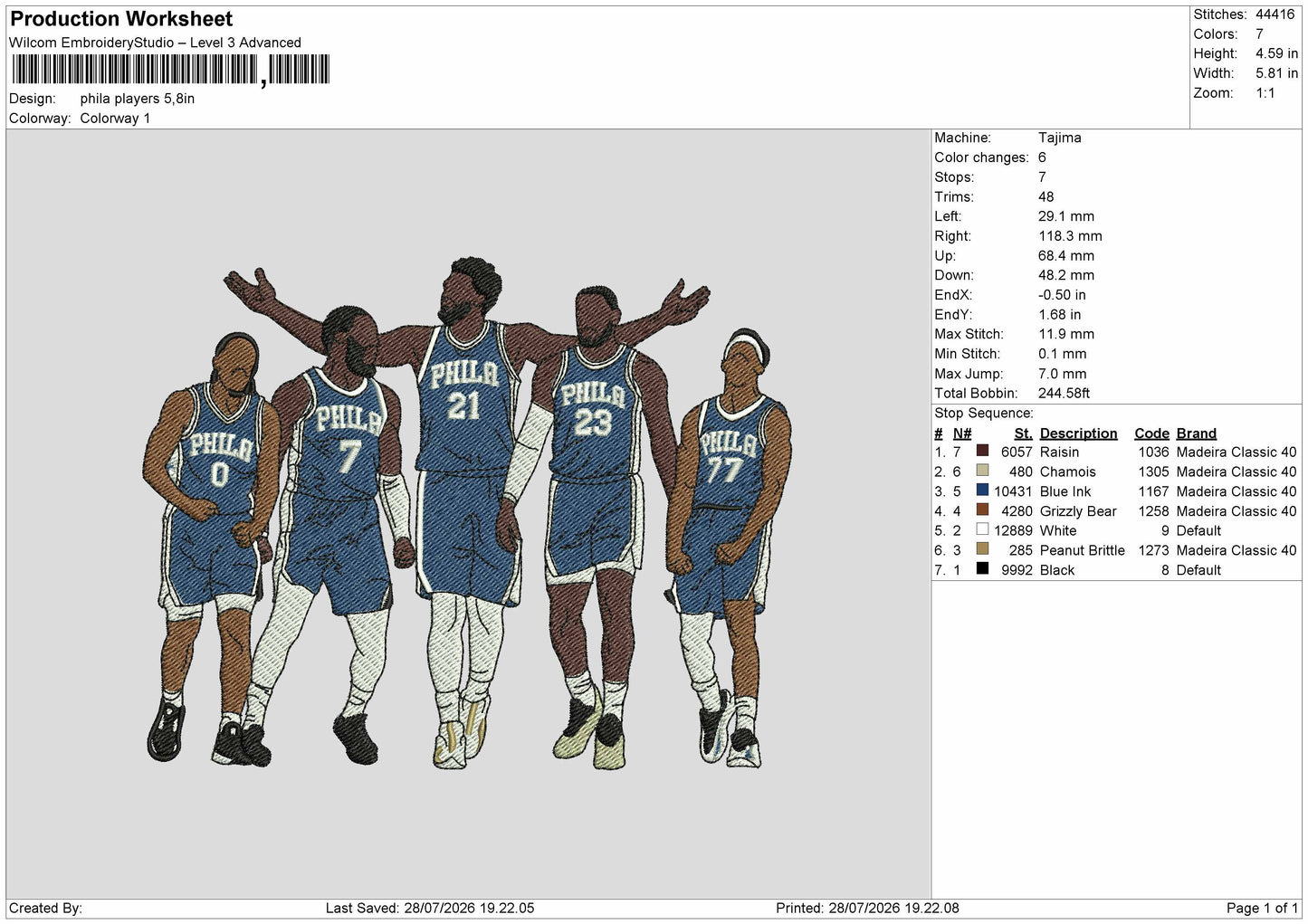Click the Raisin color swatch
The width and height of the screenshot is (1308, 924).
pos(982,451)
